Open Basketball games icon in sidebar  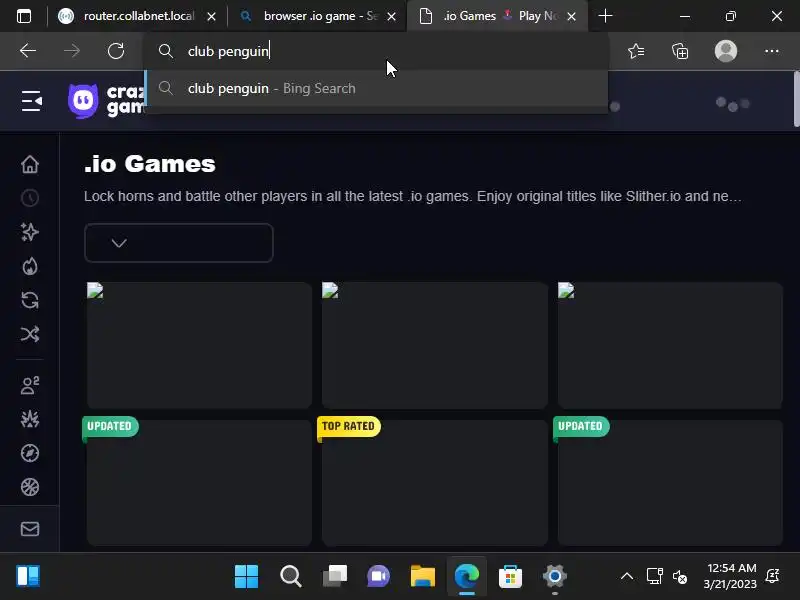point(30,487)
